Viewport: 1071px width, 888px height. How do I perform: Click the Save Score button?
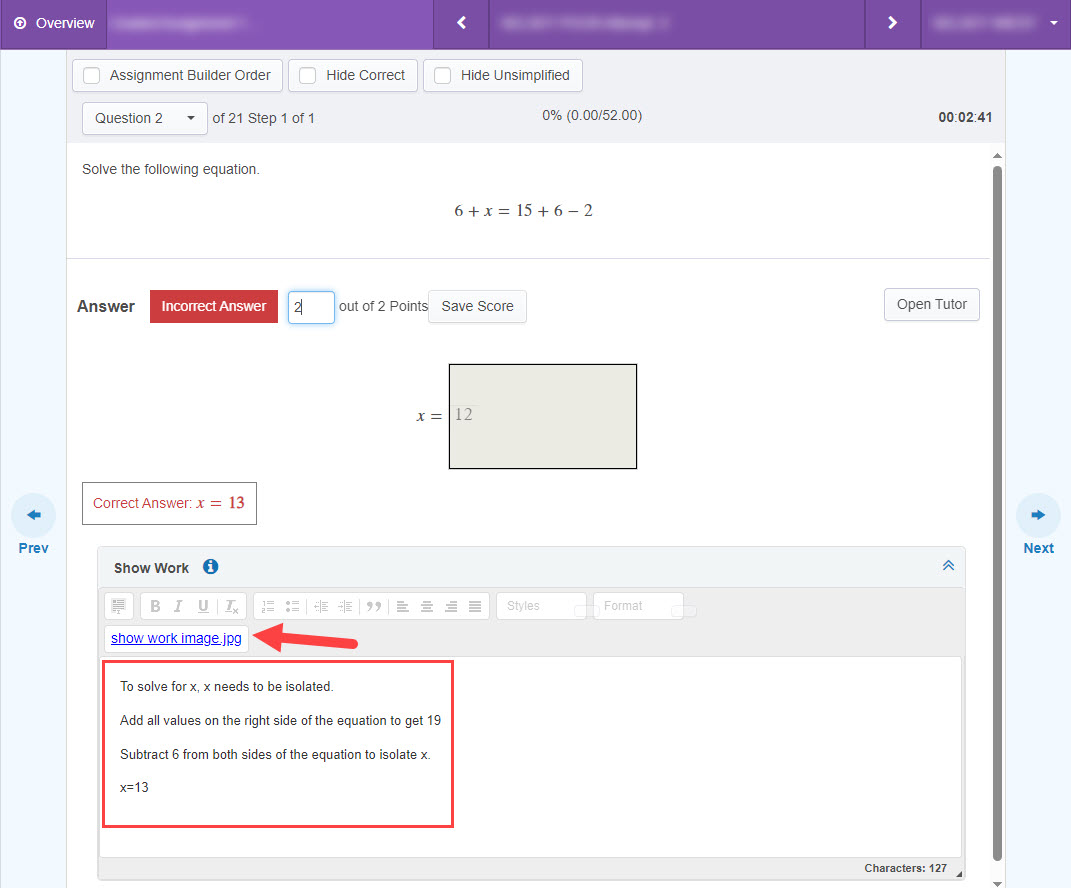[477, 307]
